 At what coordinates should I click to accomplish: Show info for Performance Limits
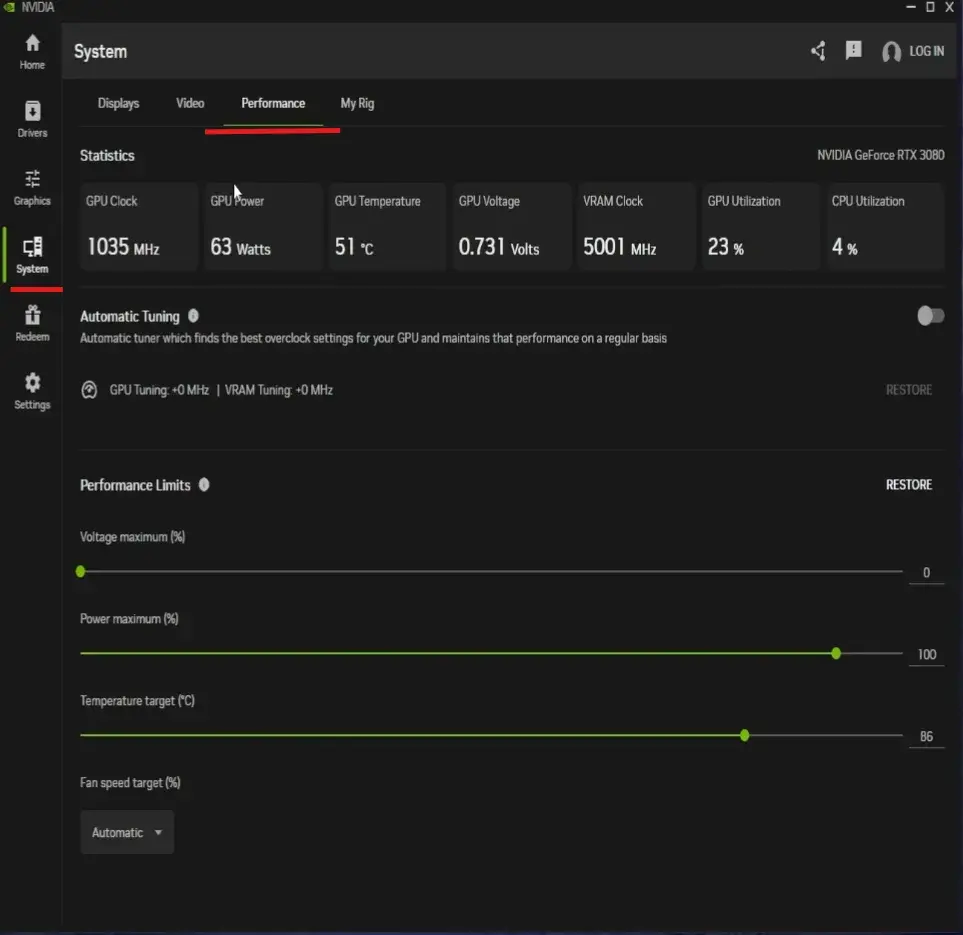[204, 485]
